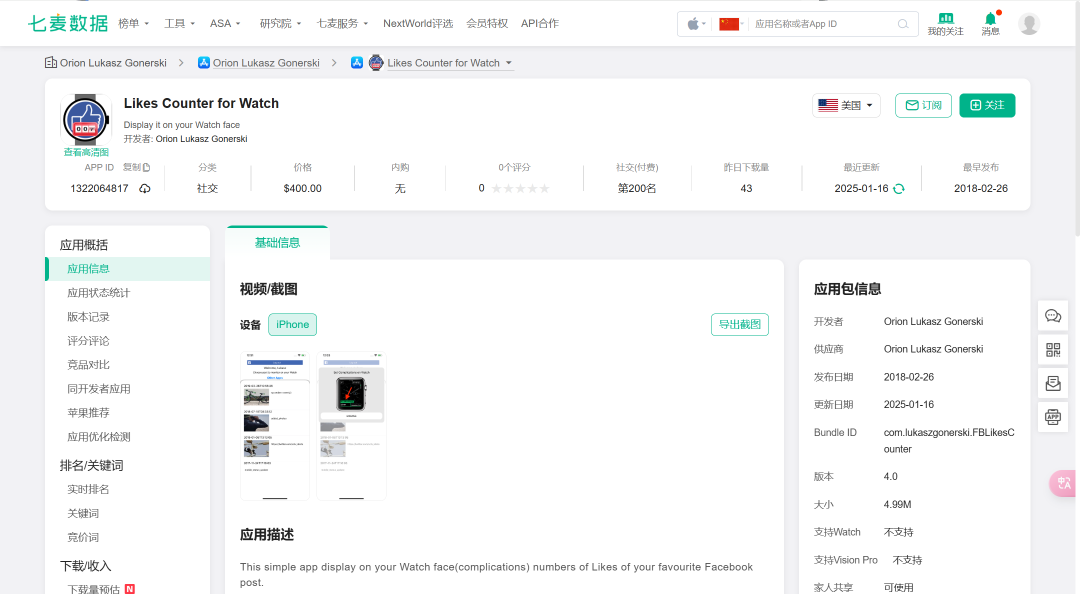The height and width of the screenshot is (594, 1080).
Task: Open the Apple platform selector icon
Action: (696, 24)
